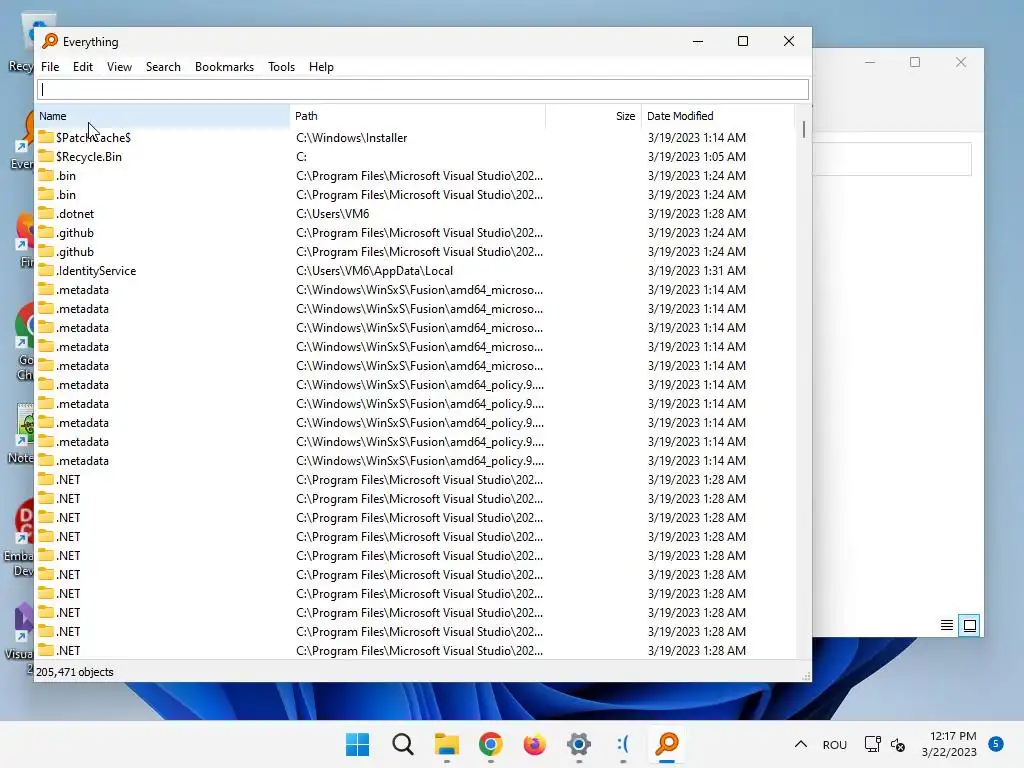The width and height of the screenshot is (1024, 768).
Task: Select the .IdentityService folder icon
Action: (46, 270)
